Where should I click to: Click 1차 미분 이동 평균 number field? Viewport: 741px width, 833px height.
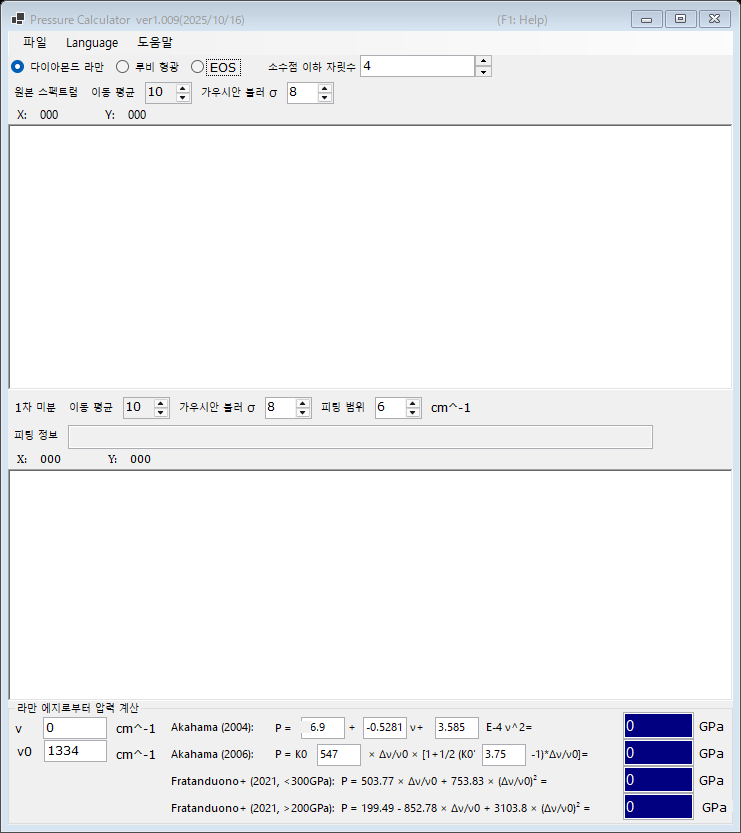[139, 407]
